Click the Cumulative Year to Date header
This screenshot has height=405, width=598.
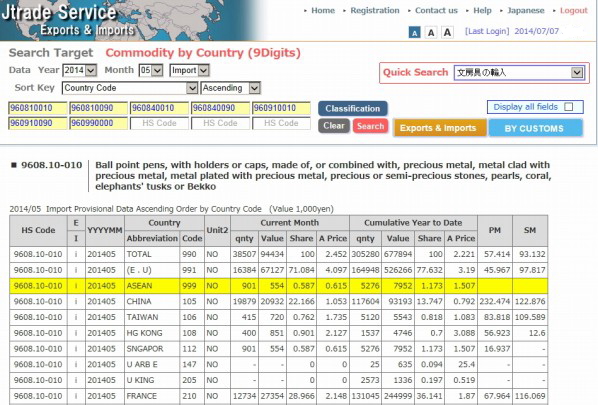tap(413, 223)
